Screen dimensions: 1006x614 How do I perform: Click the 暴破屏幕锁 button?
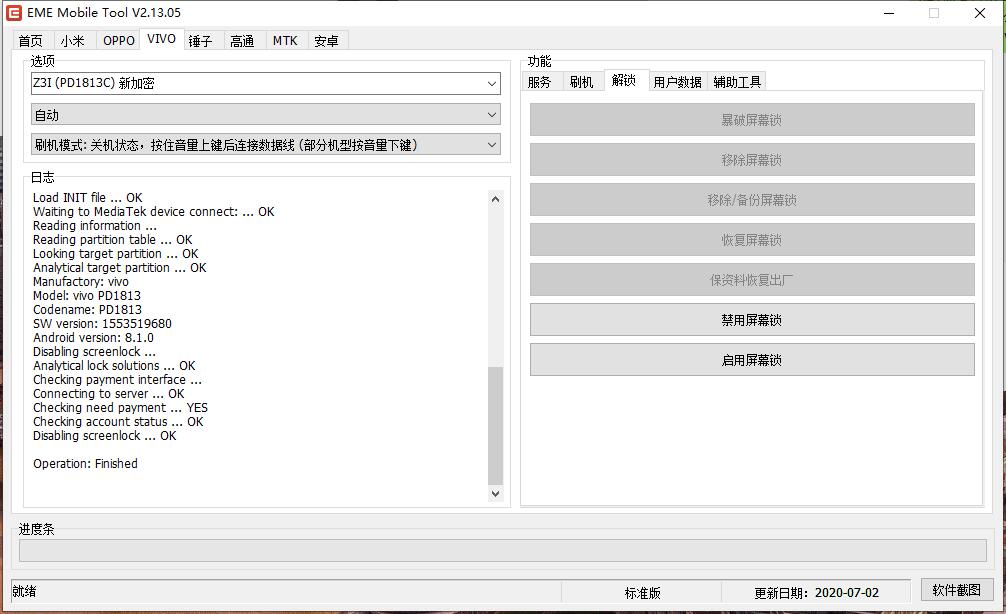pyautogui.click(x=752, y=120)
